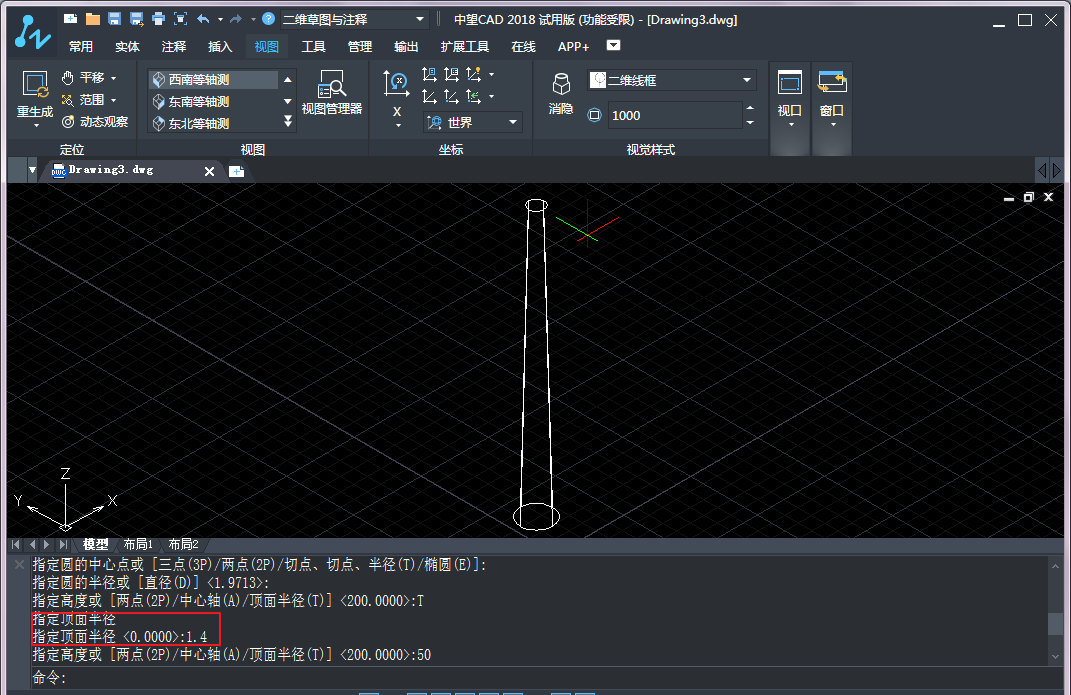Image resolution: width=1071 pixels, height=695 pixels.
Task: Switch to the 布局1 layout tab
Action: coord(138,545)
